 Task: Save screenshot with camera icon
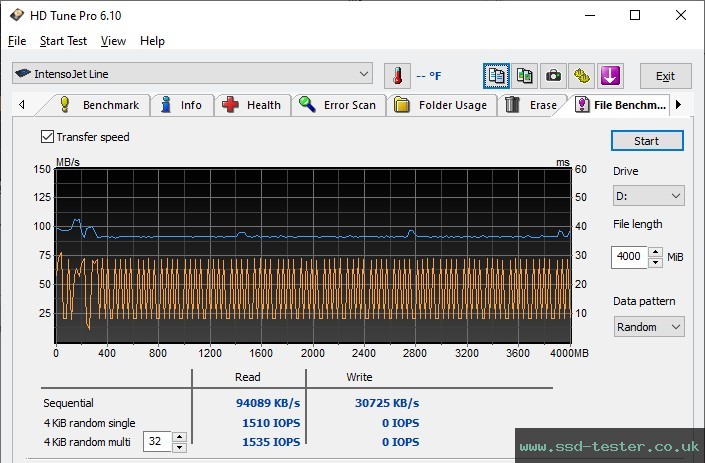point(553,76)
